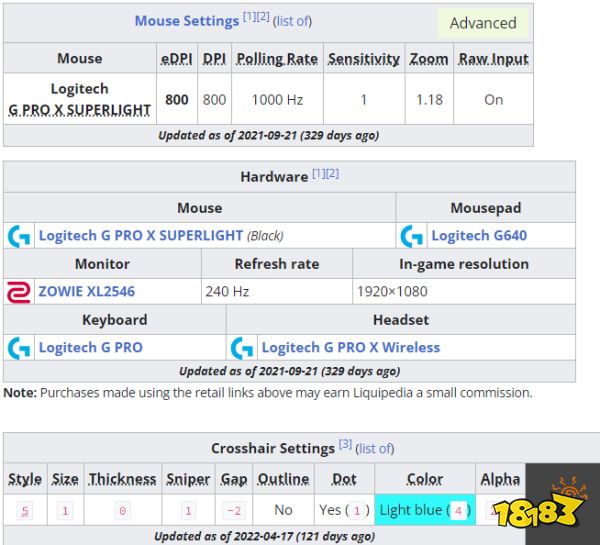This screenshot has height=545, width=600.
Task: Open reference [1] next to Hardware heading
Action: click(319, 173)
